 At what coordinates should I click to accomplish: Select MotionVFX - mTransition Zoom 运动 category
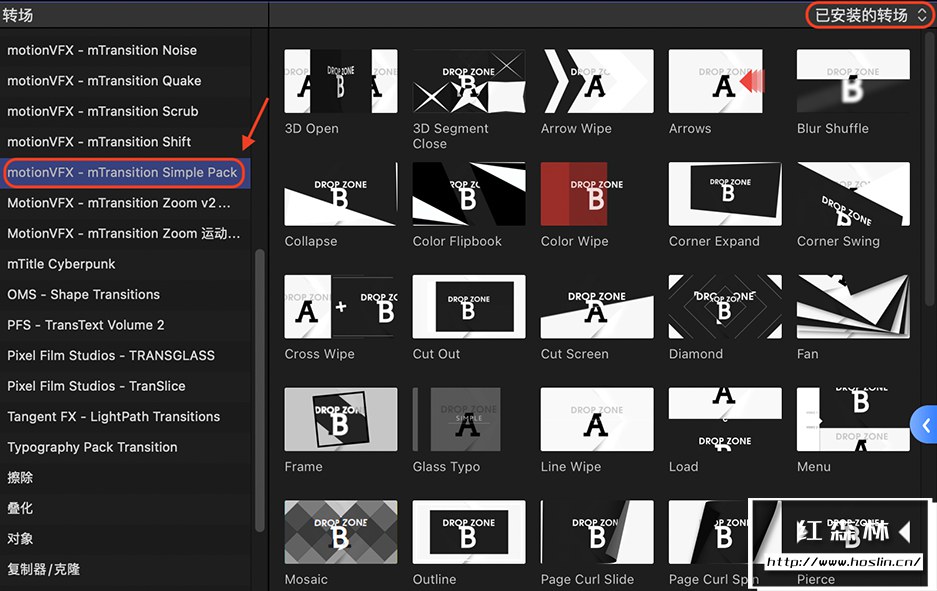coord(125,234)
